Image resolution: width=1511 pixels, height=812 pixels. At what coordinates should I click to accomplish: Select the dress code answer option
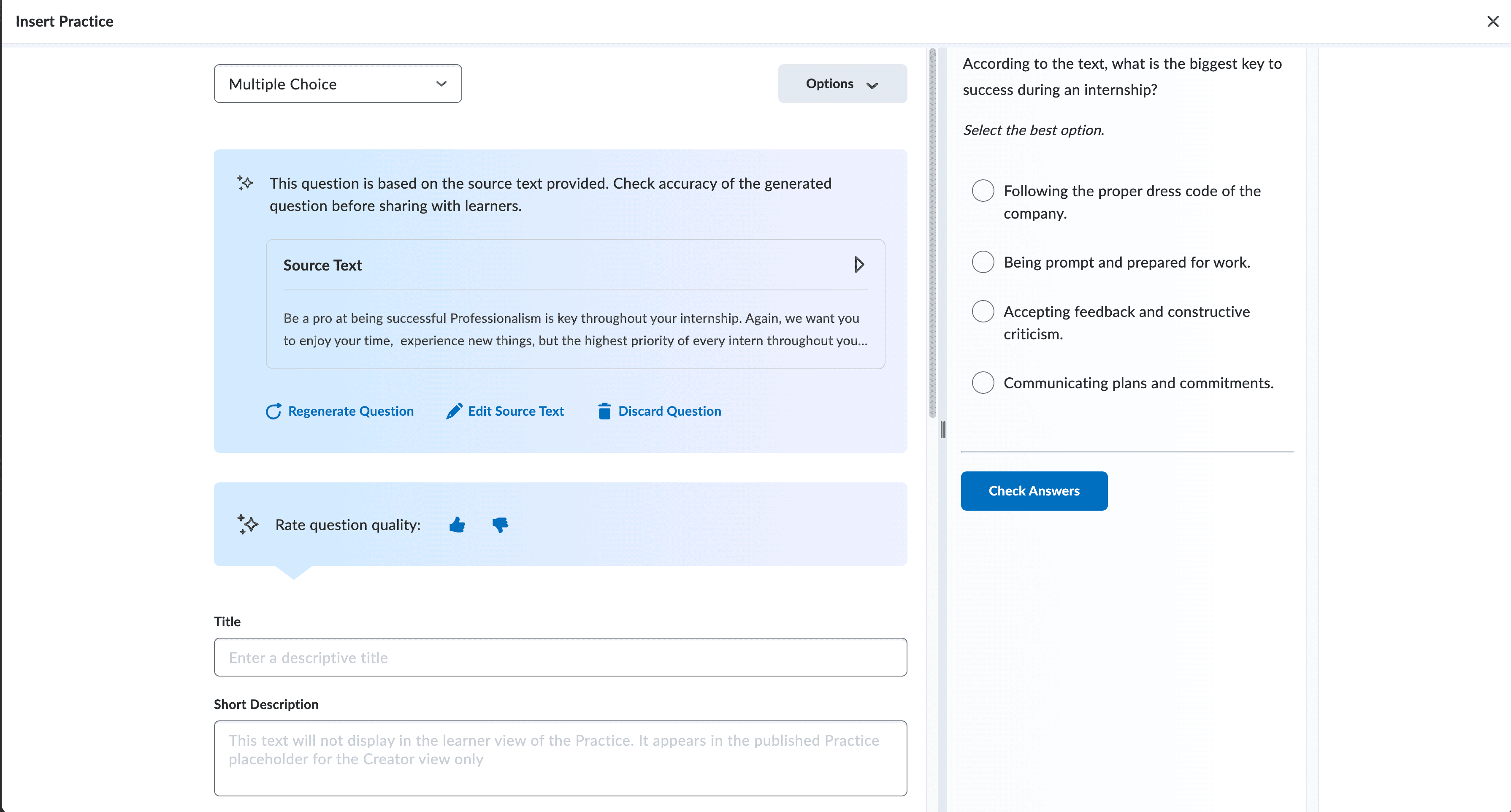(983, 190)
